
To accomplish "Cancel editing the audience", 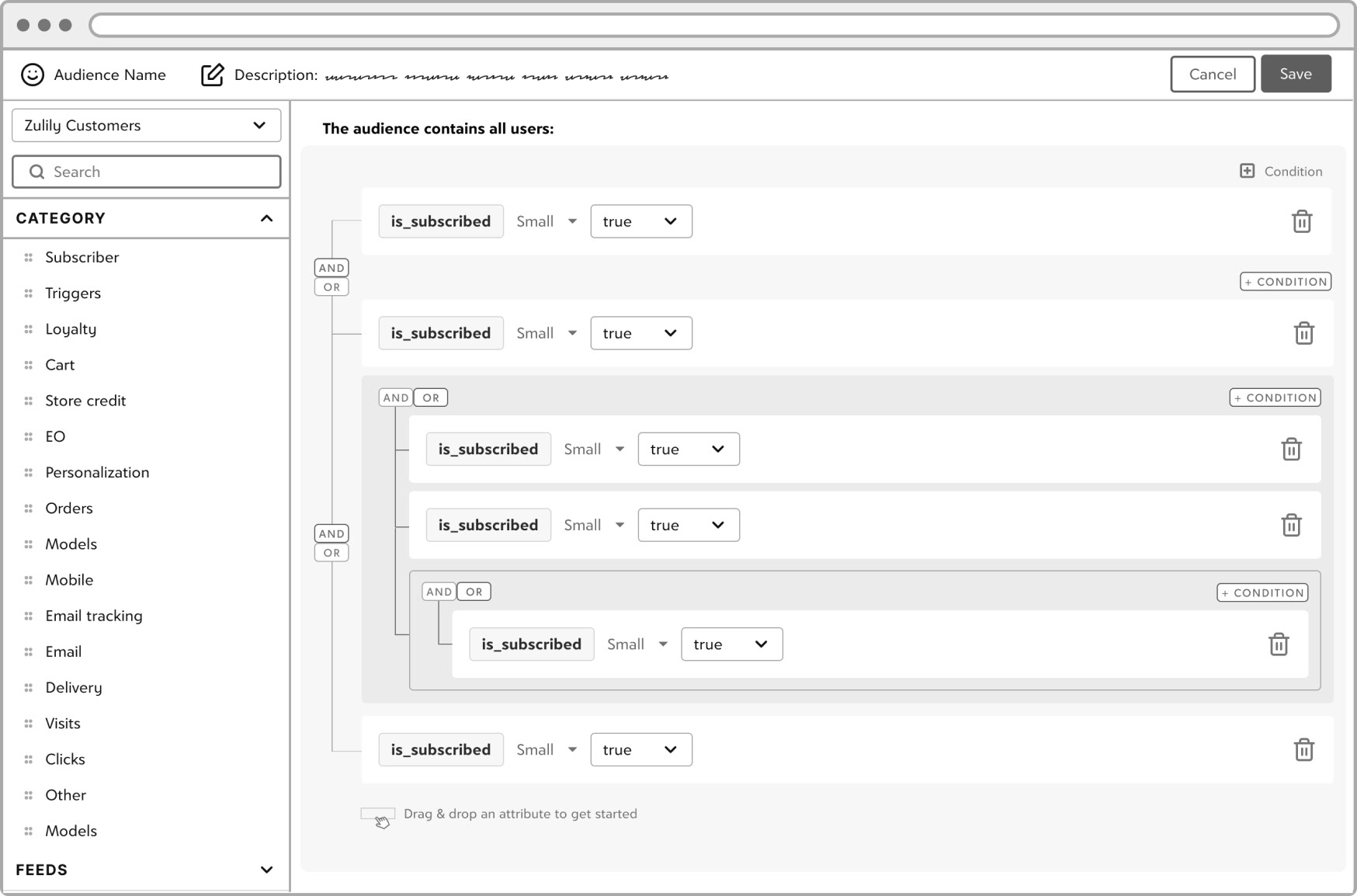I will [1213, 74].
